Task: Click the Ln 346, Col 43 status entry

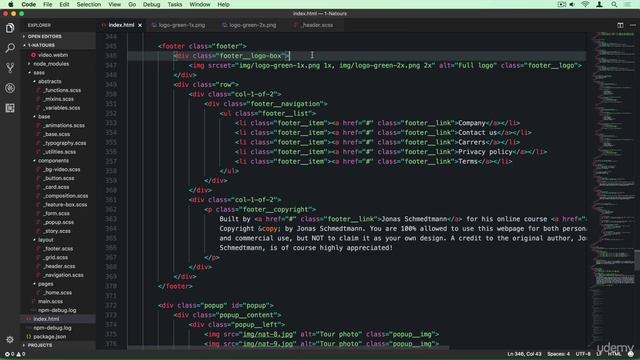Action: (524, 354)
